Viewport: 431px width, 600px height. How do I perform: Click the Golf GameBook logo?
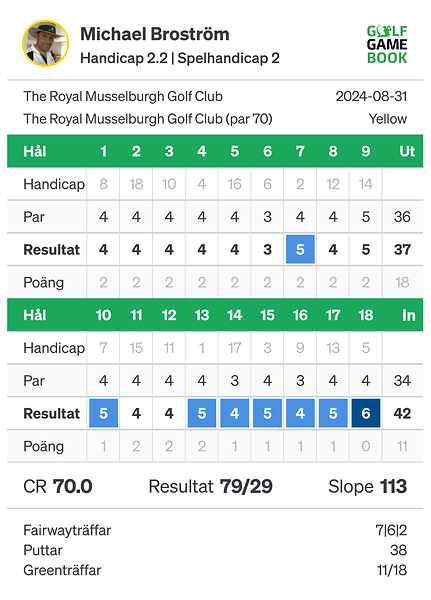tap(387, 44)
